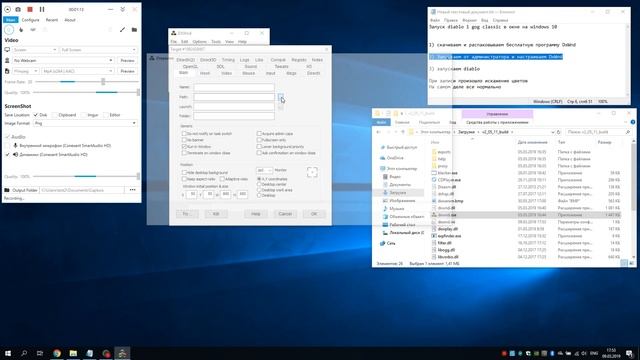
Task: Click the round record button in Captura
Action: click(7, 9)
